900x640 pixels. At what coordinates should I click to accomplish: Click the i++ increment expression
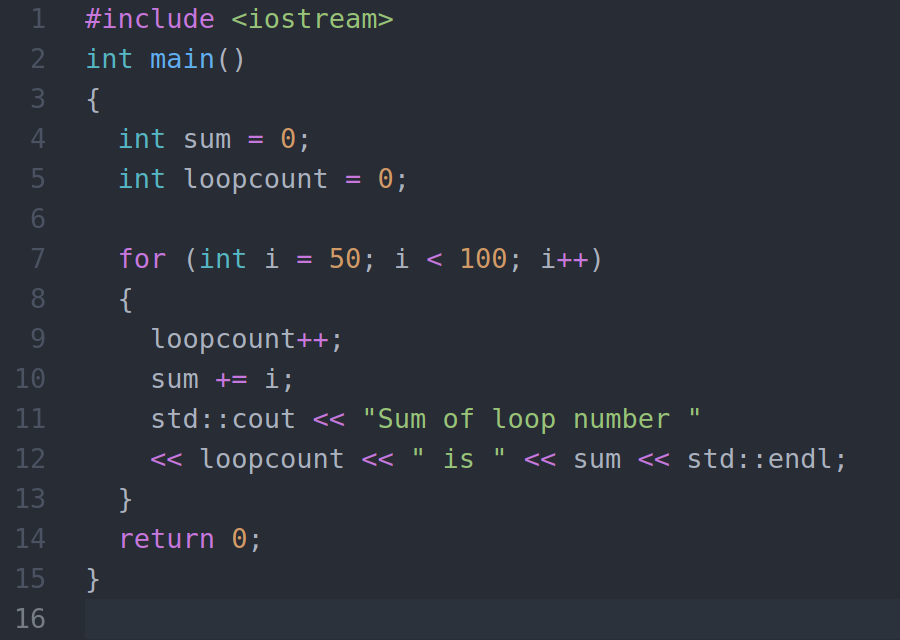pyautogui.click(x=565, y=258)
